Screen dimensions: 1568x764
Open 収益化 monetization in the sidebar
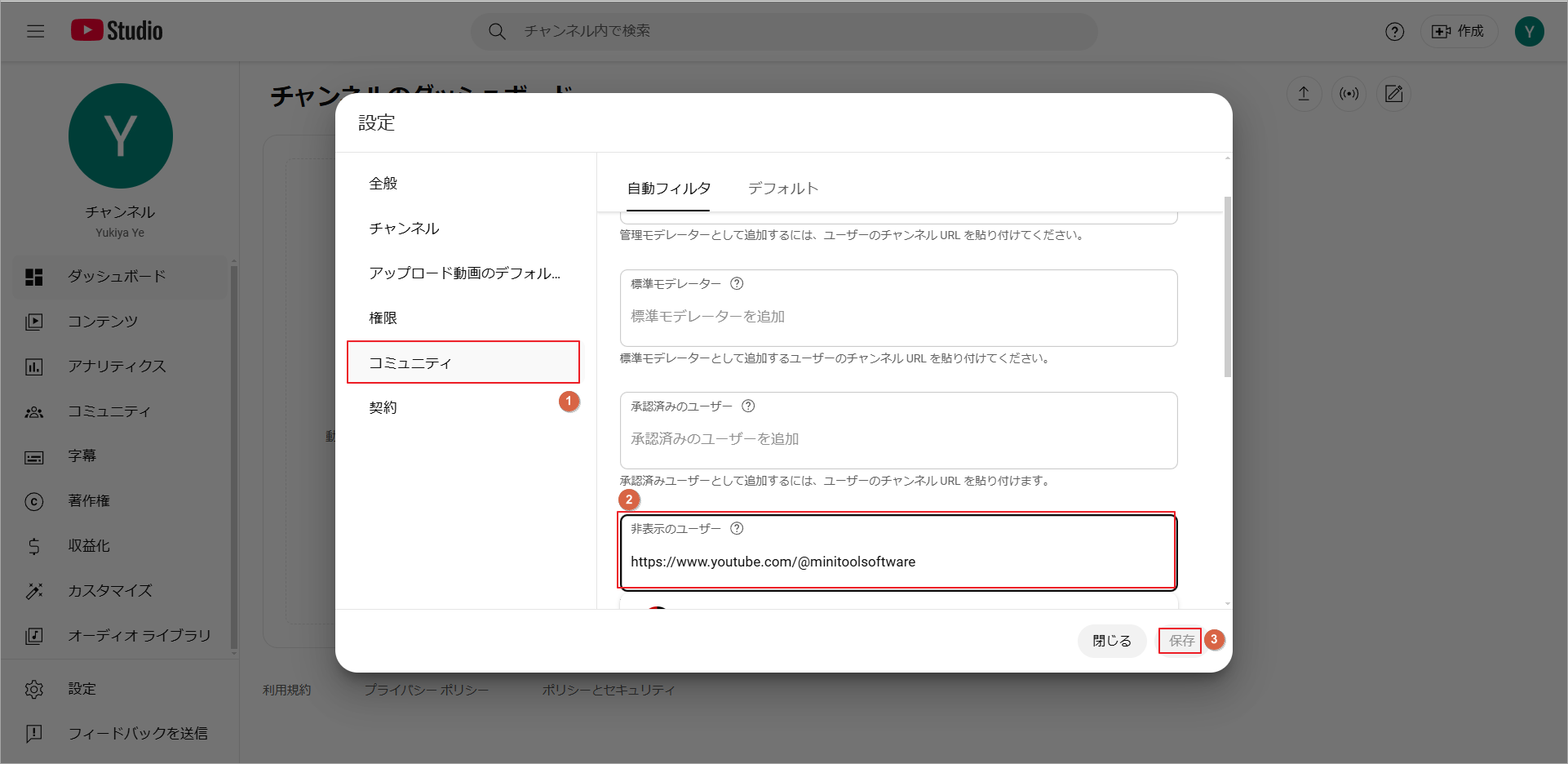tap(121, 546)
